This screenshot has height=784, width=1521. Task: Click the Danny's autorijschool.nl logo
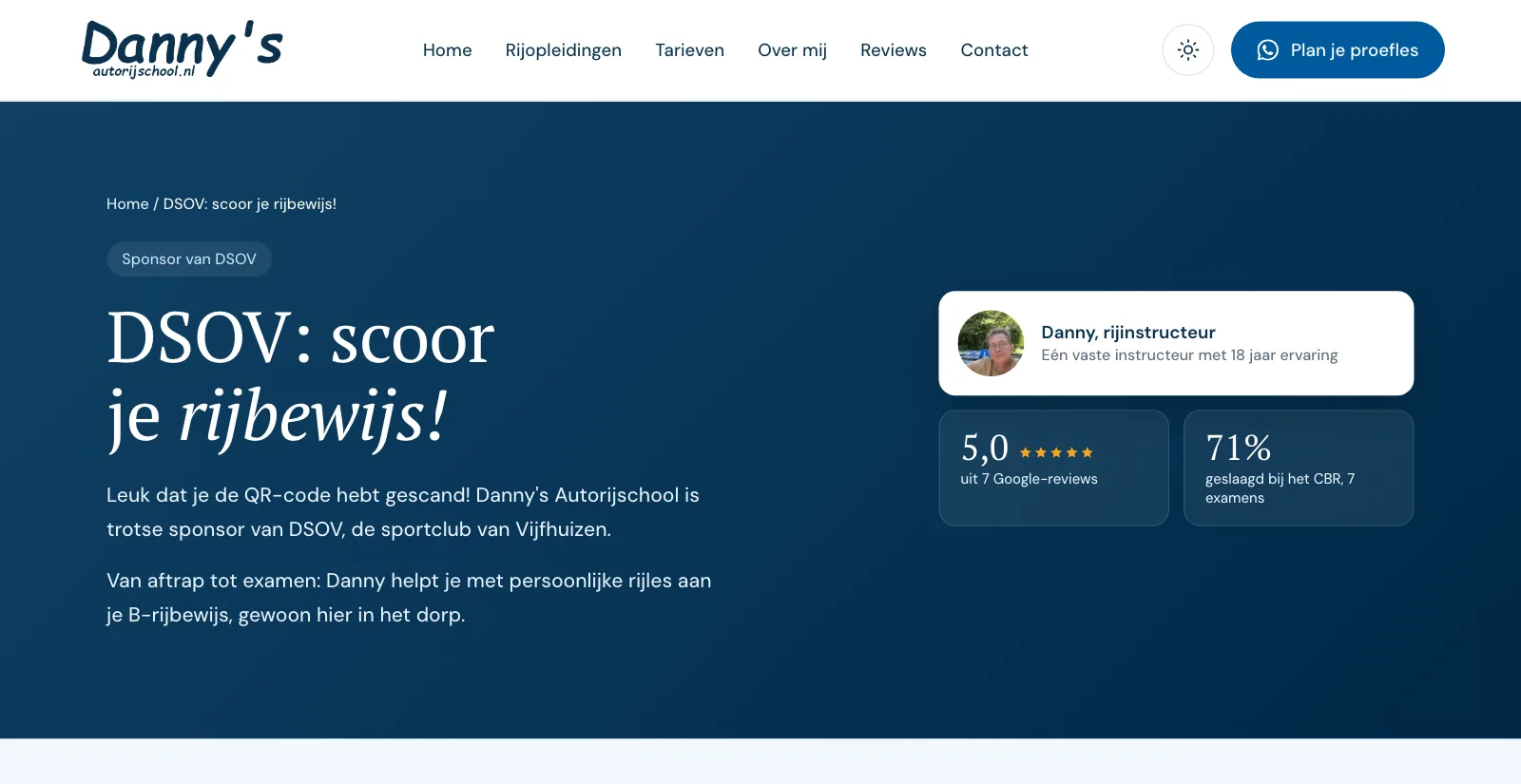[183, 49]
